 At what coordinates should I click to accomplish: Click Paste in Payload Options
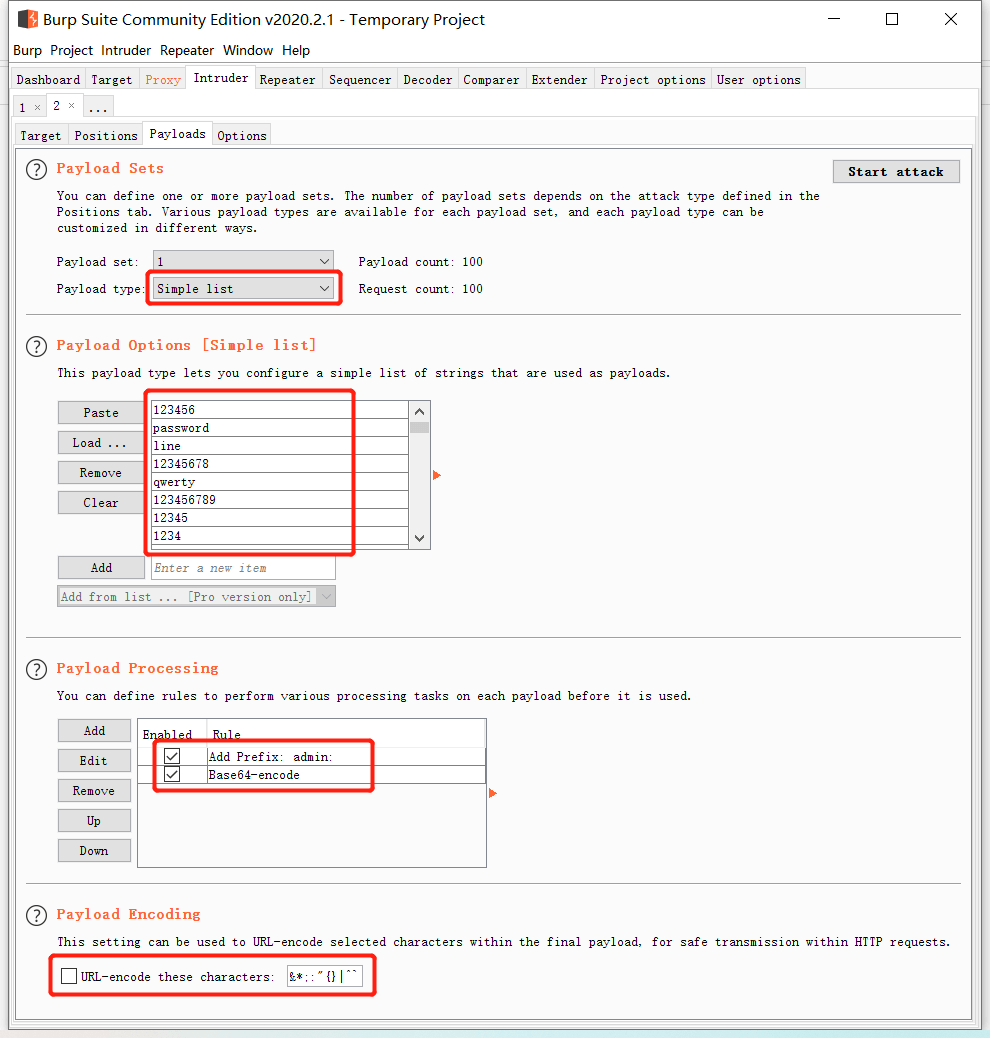(101, 412)
